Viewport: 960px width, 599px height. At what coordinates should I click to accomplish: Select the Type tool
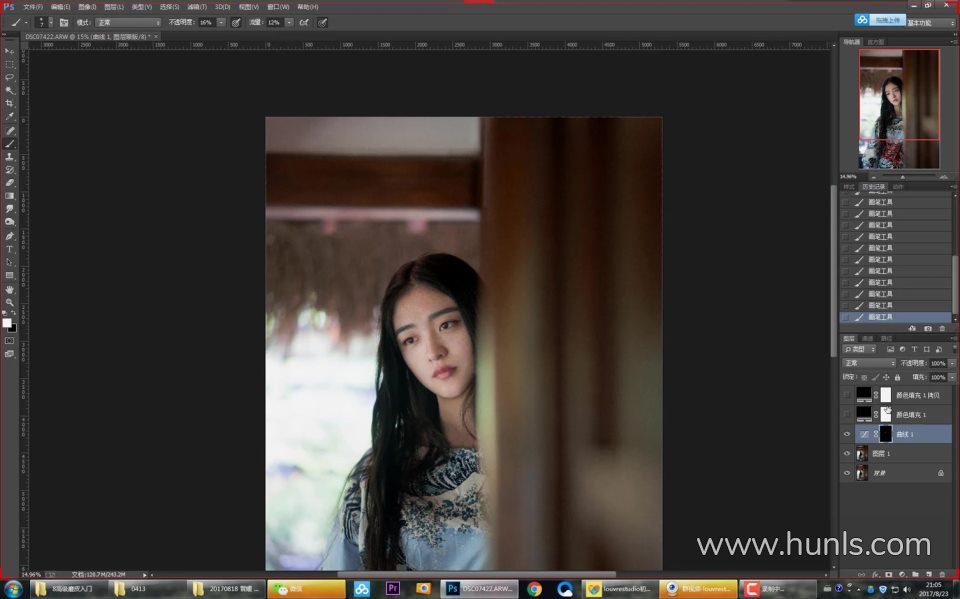pyautogui.click(x=9, y=249)
